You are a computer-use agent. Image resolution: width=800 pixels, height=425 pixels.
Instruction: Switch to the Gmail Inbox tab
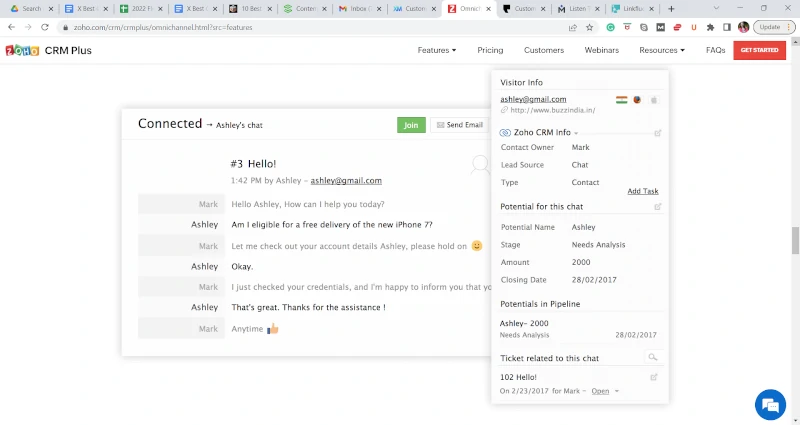pos(359,9)
